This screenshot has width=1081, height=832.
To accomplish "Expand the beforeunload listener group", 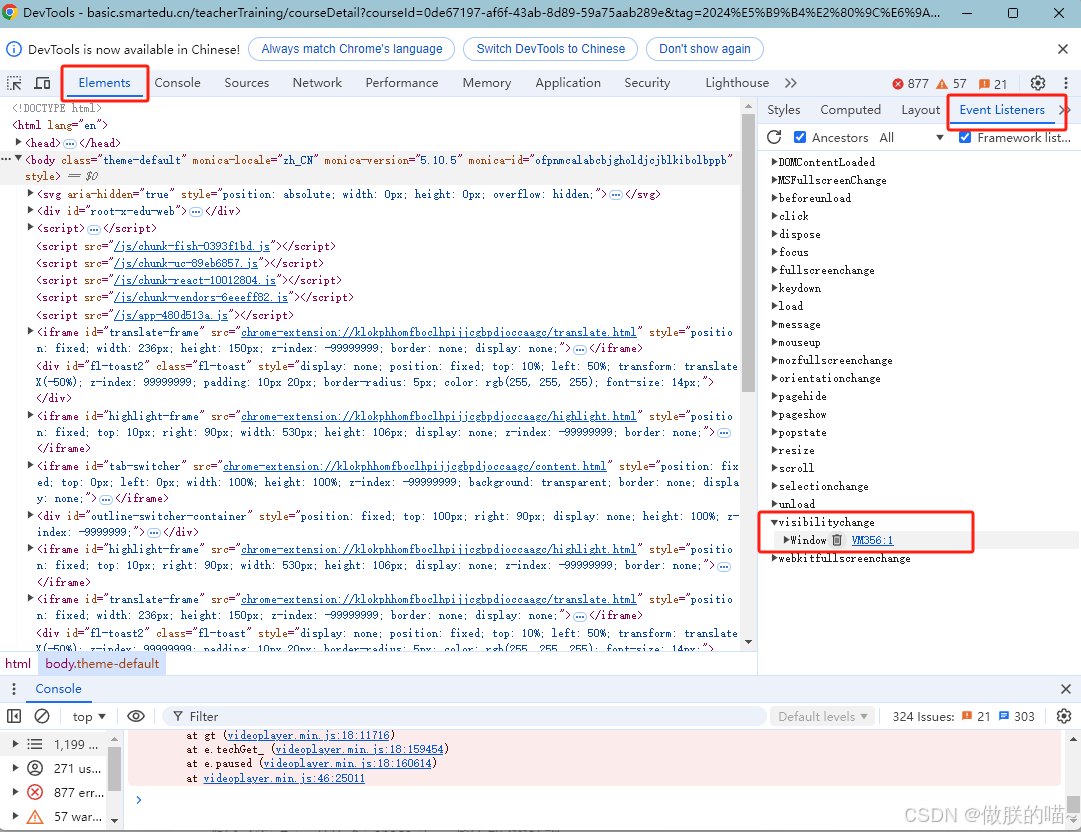I will coord(774,198).
